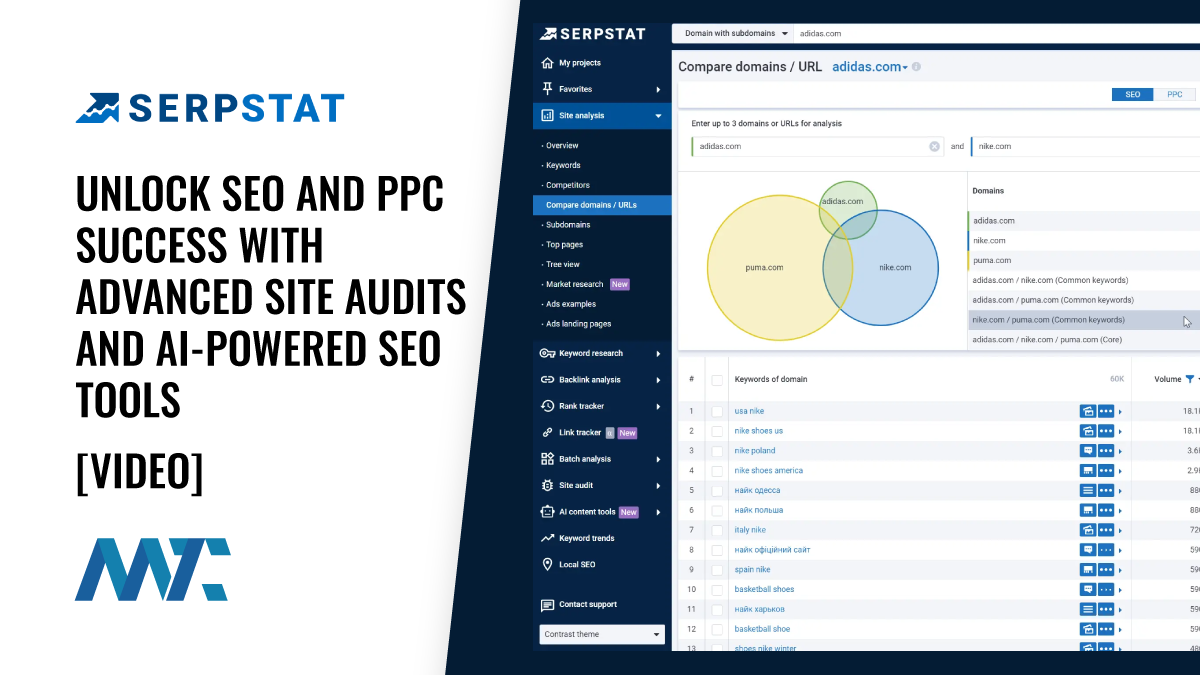The image size is (1200, 675).
Task: Select checkbox for italy nike row
Action: point(716,530)
